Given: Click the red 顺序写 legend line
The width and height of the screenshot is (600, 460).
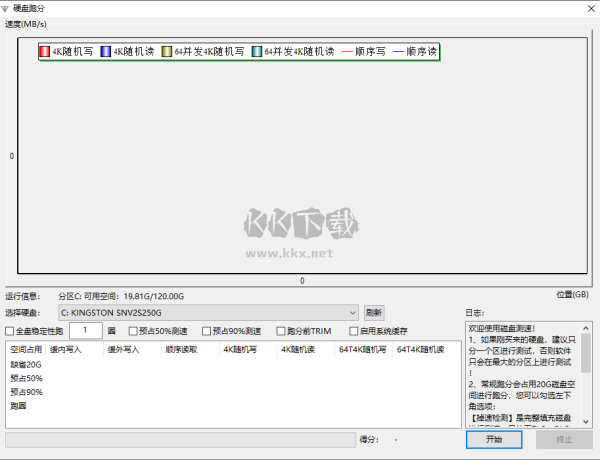Looking at the screenshot, I should point(347,52).
